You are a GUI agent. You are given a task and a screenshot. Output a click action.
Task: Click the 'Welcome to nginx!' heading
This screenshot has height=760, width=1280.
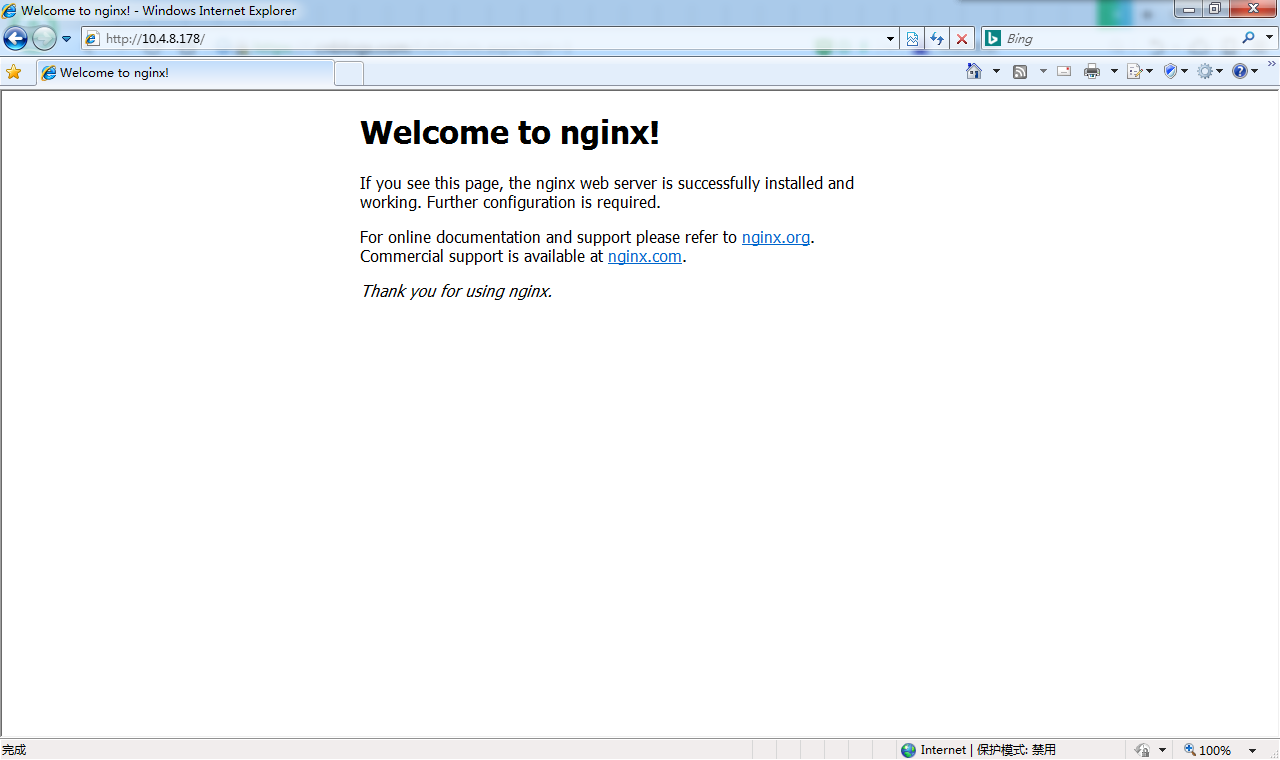[x=510, y=132]
